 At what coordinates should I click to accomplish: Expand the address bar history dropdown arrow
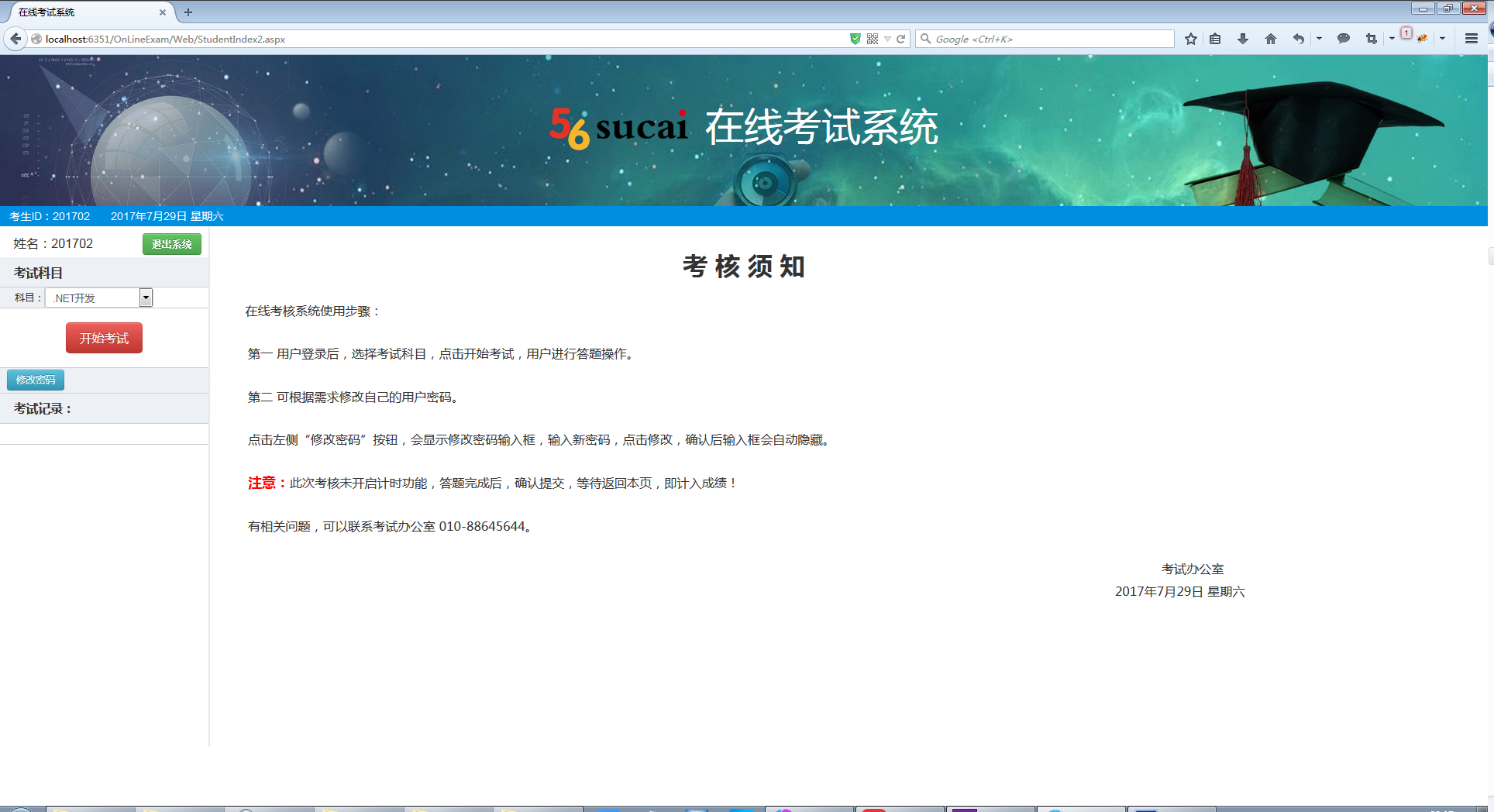[887, 39]
